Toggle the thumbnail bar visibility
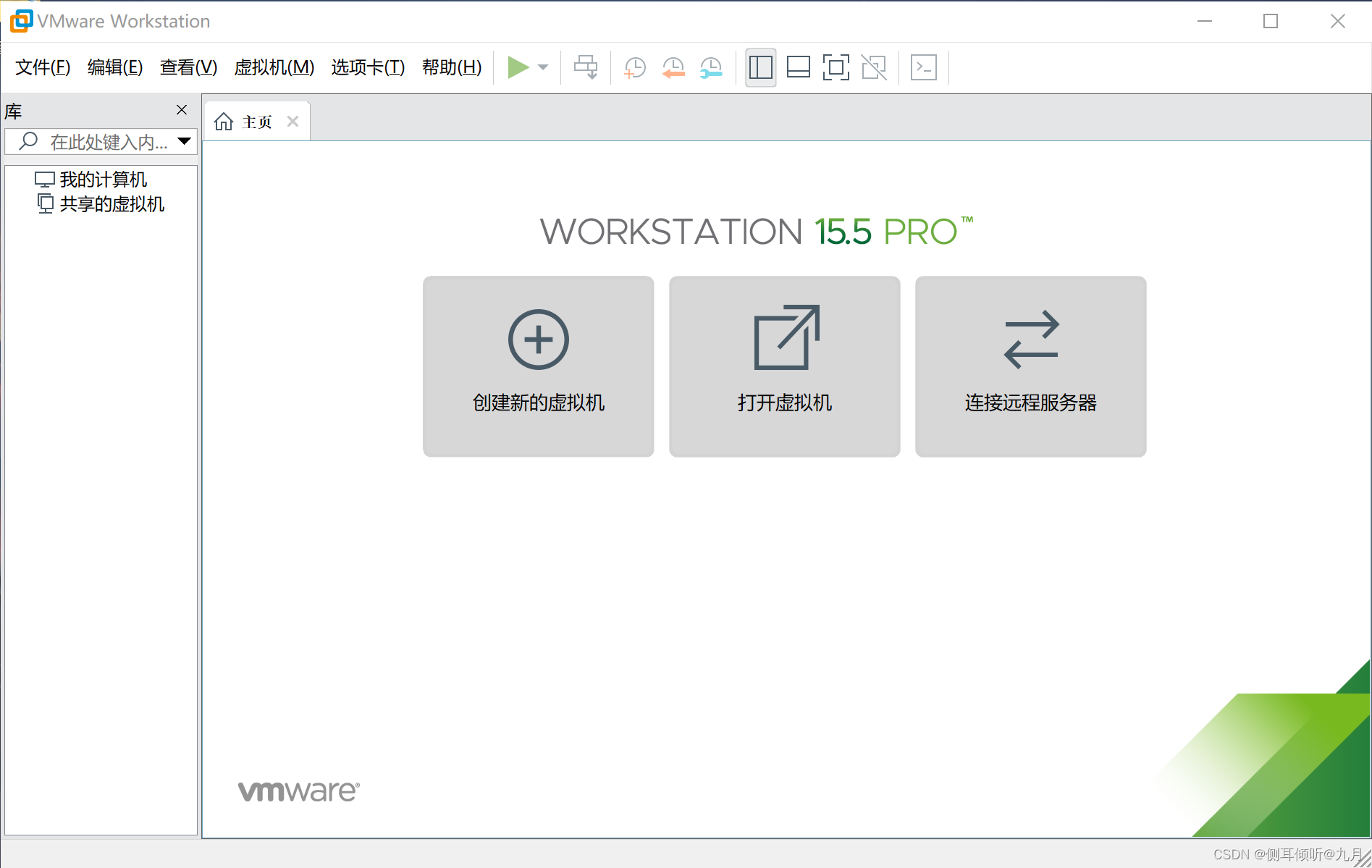This screenshot has height=868, width=1372. (799, 67)
